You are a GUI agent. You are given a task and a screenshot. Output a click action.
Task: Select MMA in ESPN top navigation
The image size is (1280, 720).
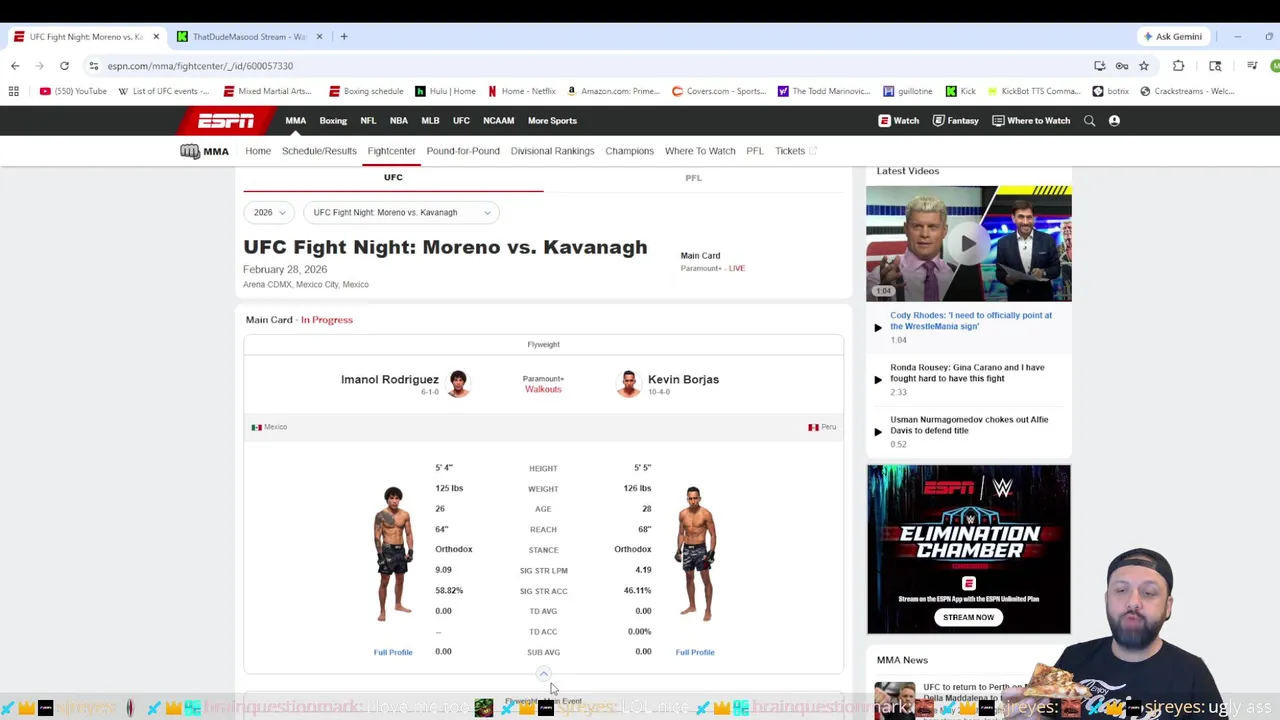[x=296, y=121]
